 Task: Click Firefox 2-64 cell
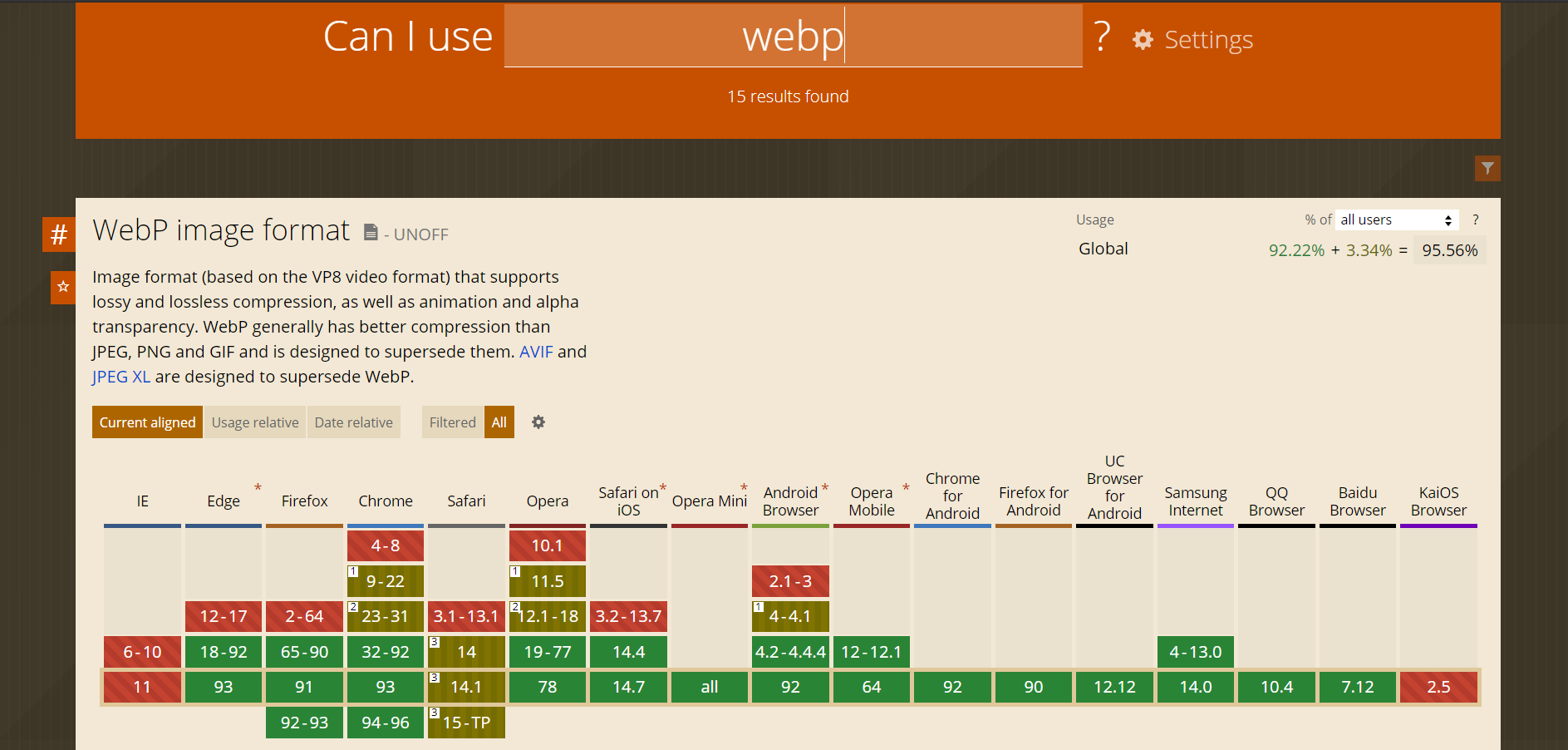pyautogui.click(x=304, y=616)
